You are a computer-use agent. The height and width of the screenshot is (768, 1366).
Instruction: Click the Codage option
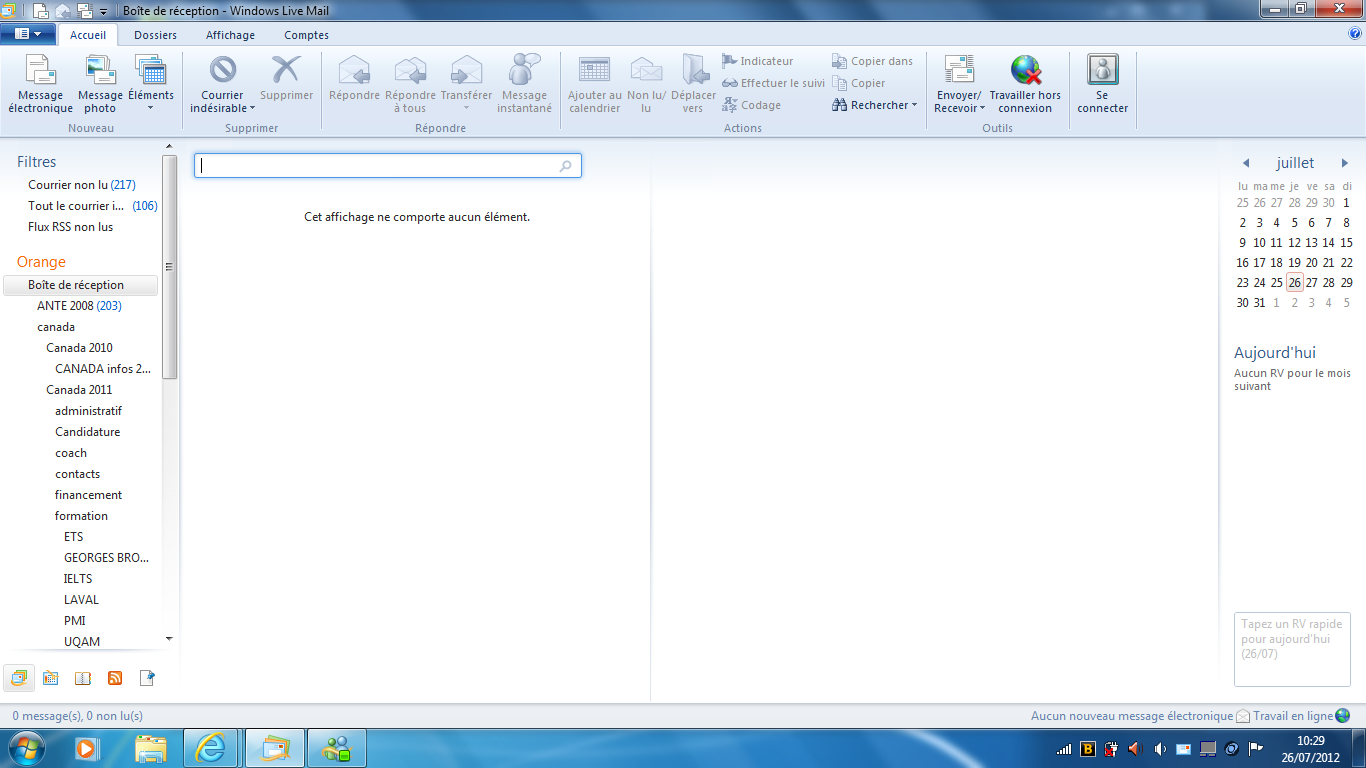coord(752,105)
